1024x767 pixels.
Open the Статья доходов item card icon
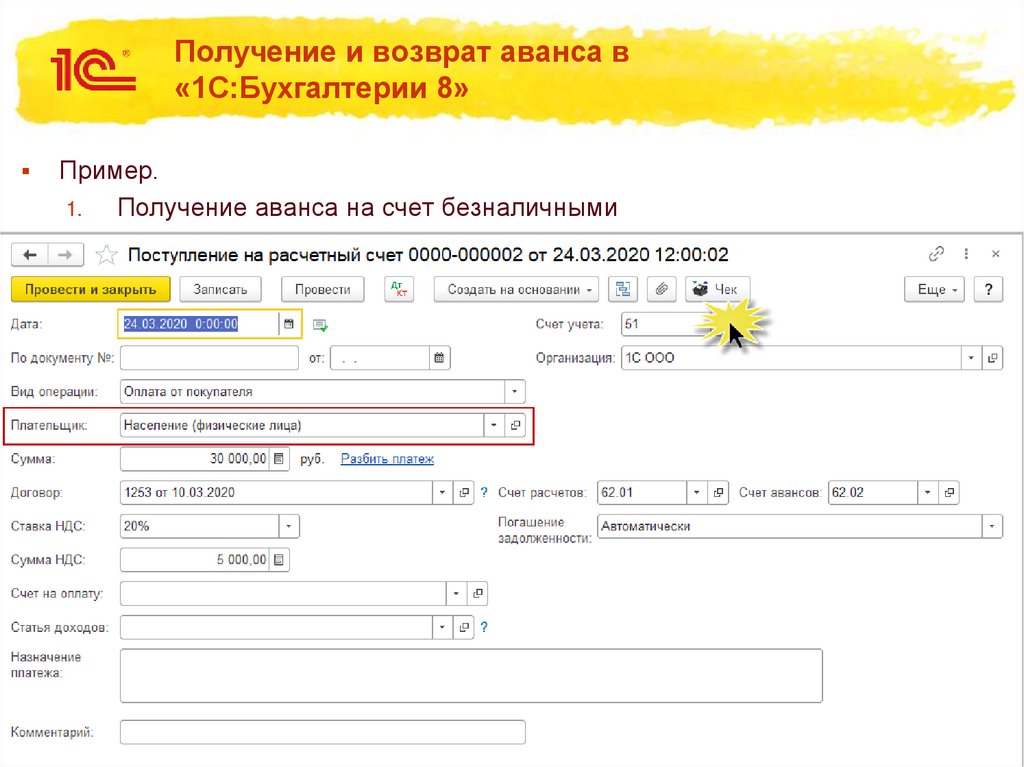point(464,627)
